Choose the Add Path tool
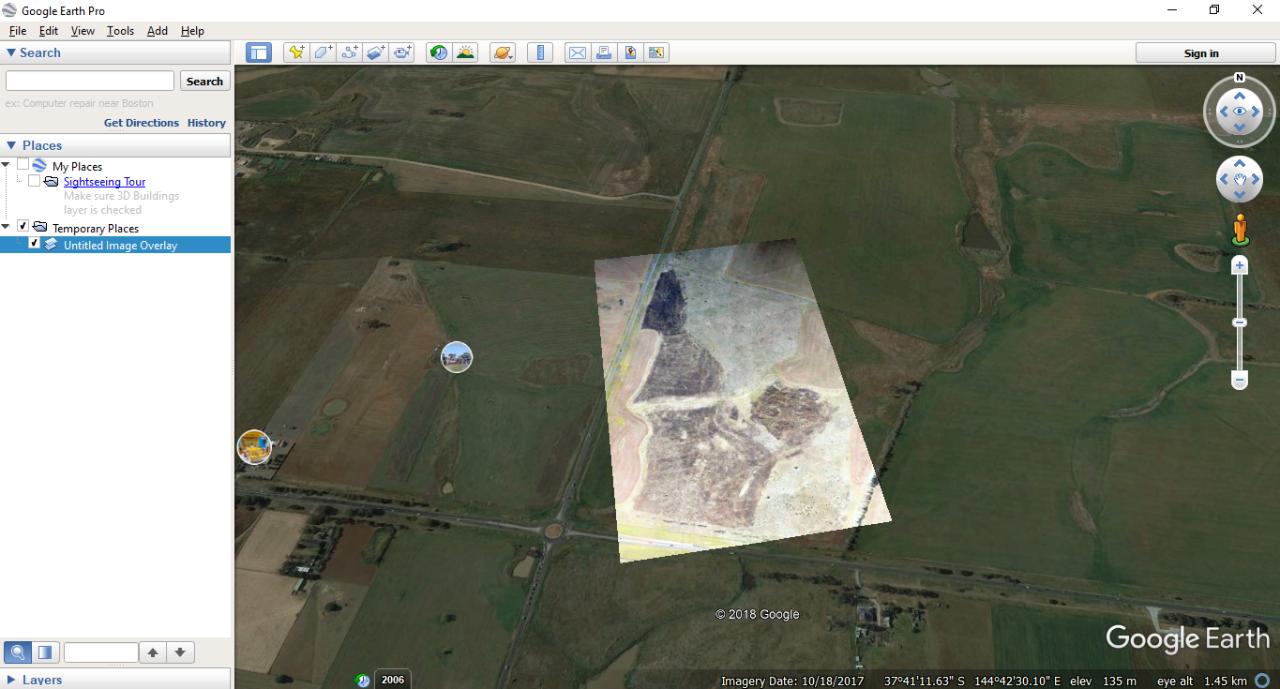 click(350, 53)
